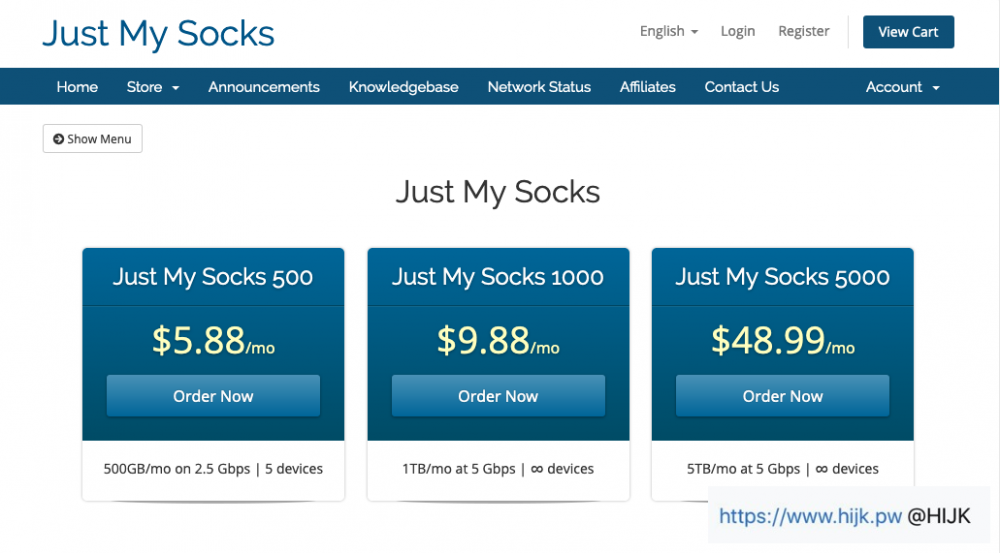Select Knowledgebase in the navbar
The image size is (1000, 553).
[403, 87]
